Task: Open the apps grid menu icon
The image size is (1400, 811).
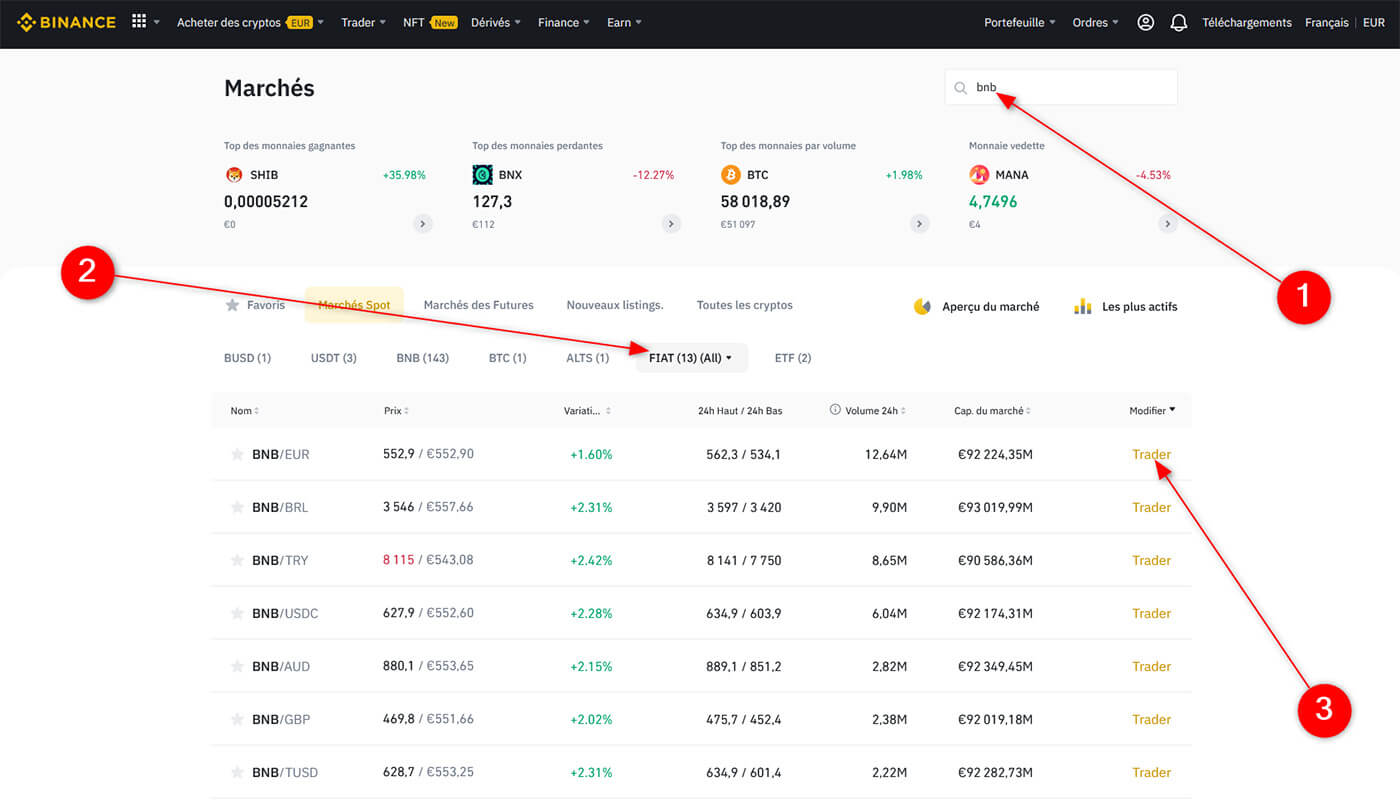Action: [139, 22]
